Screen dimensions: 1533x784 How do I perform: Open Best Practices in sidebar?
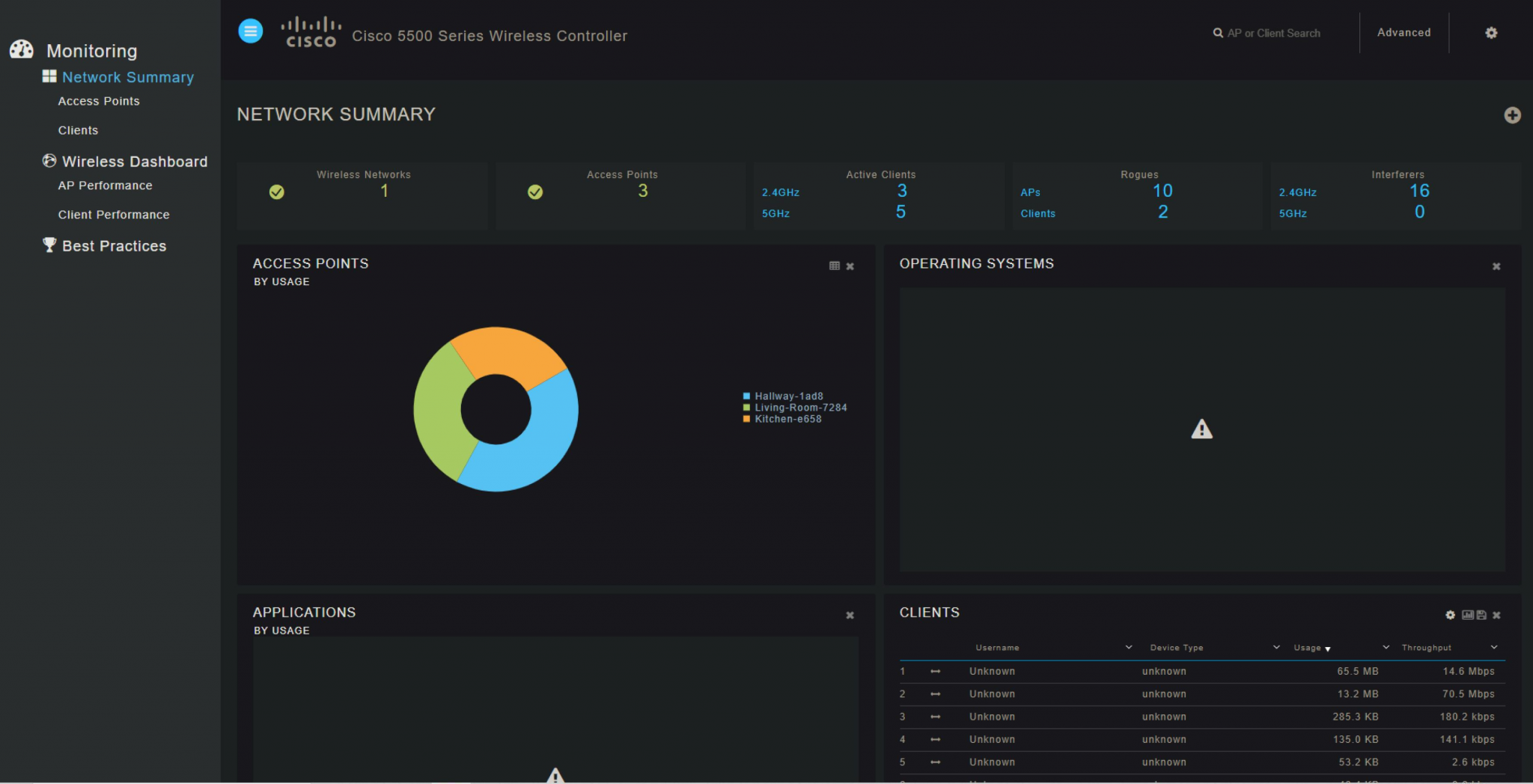pos(115,246)
